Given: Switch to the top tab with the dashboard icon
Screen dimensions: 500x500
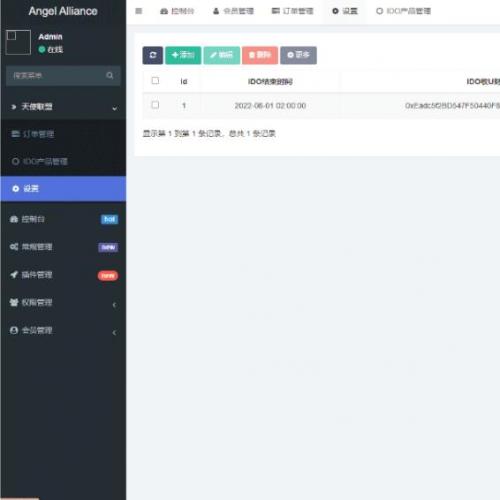Looking at the screenshot, I should (177, 11).
